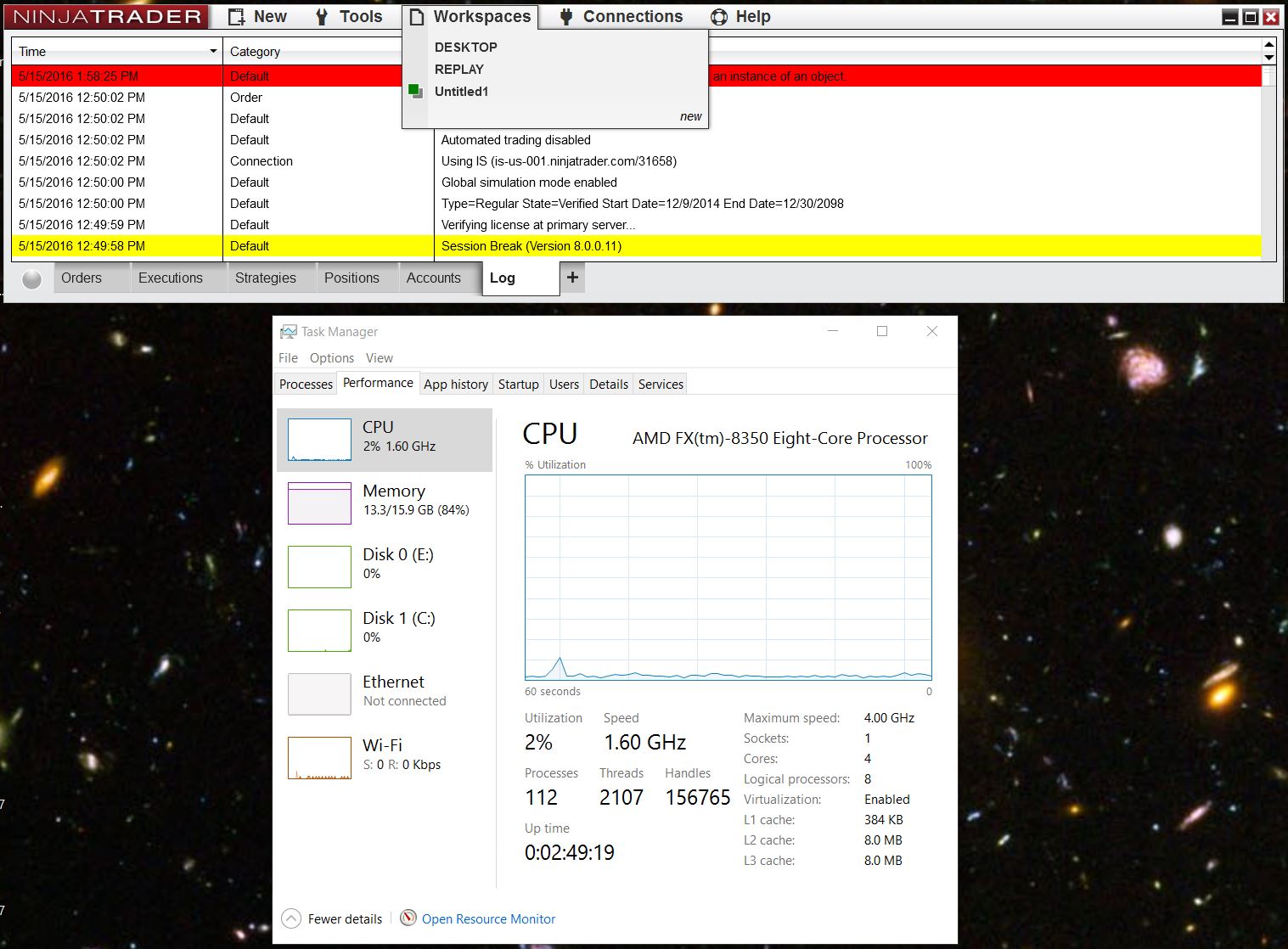This screenshot has width=1288, height=949.
Task: Click 'Verifying license at primary server' entry
Action: click(538, 225)
